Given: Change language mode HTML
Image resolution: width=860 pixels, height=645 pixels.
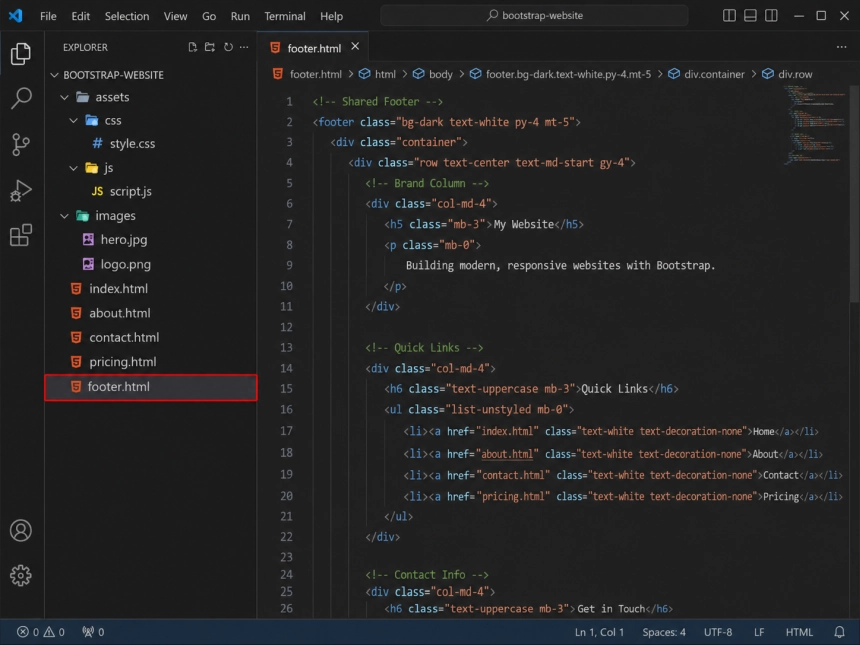Looking at the screenshot, I should (799, 632).
